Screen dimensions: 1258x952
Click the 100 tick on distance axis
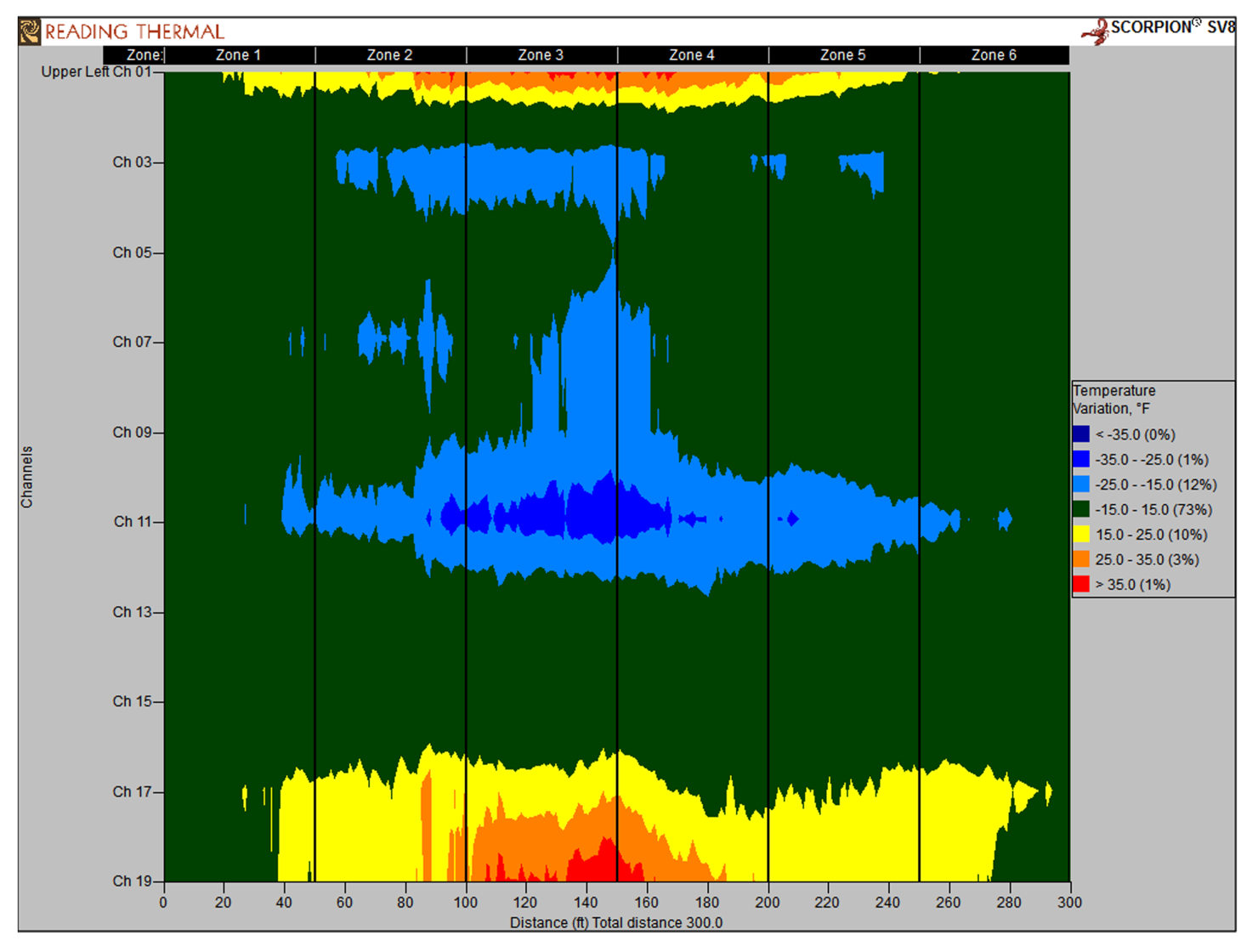pos(466,903)
